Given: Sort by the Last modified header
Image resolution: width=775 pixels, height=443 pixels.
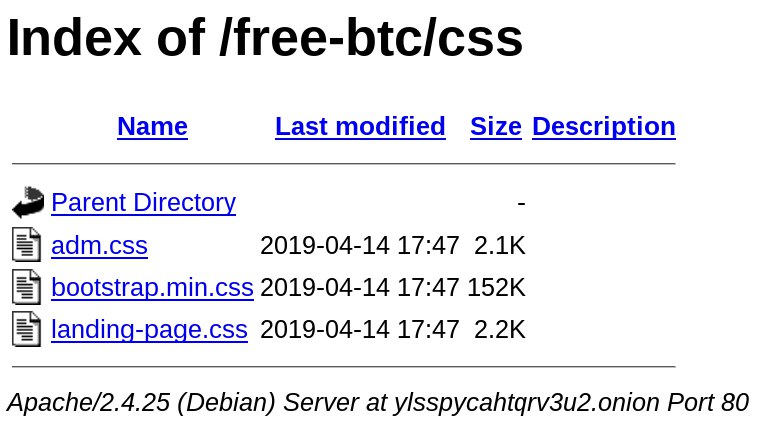Looking at the screenshot, I should pyautogui.click(x=360, y=126).
